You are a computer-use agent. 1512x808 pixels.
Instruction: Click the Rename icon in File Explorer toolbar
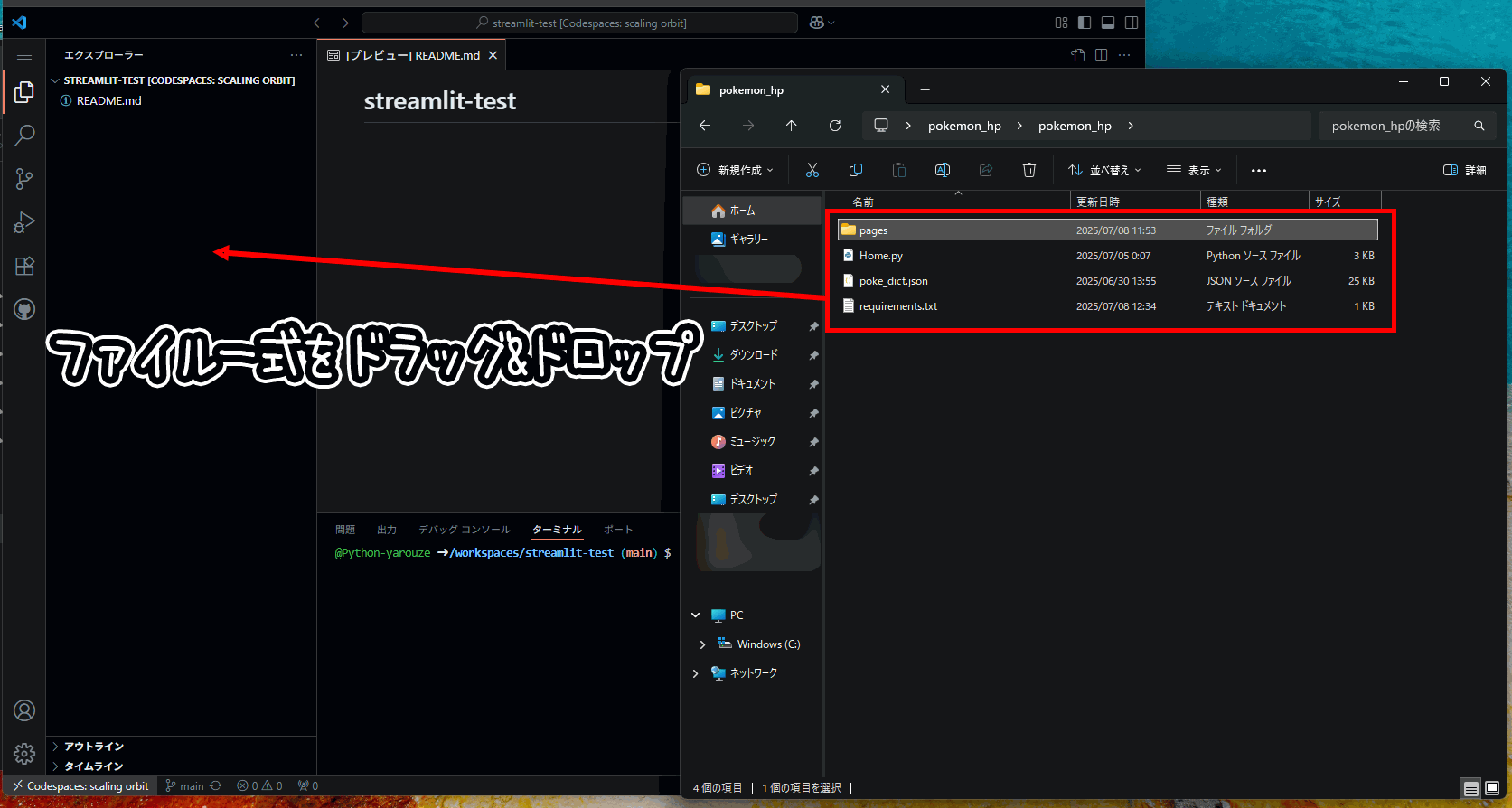point(943,170)
